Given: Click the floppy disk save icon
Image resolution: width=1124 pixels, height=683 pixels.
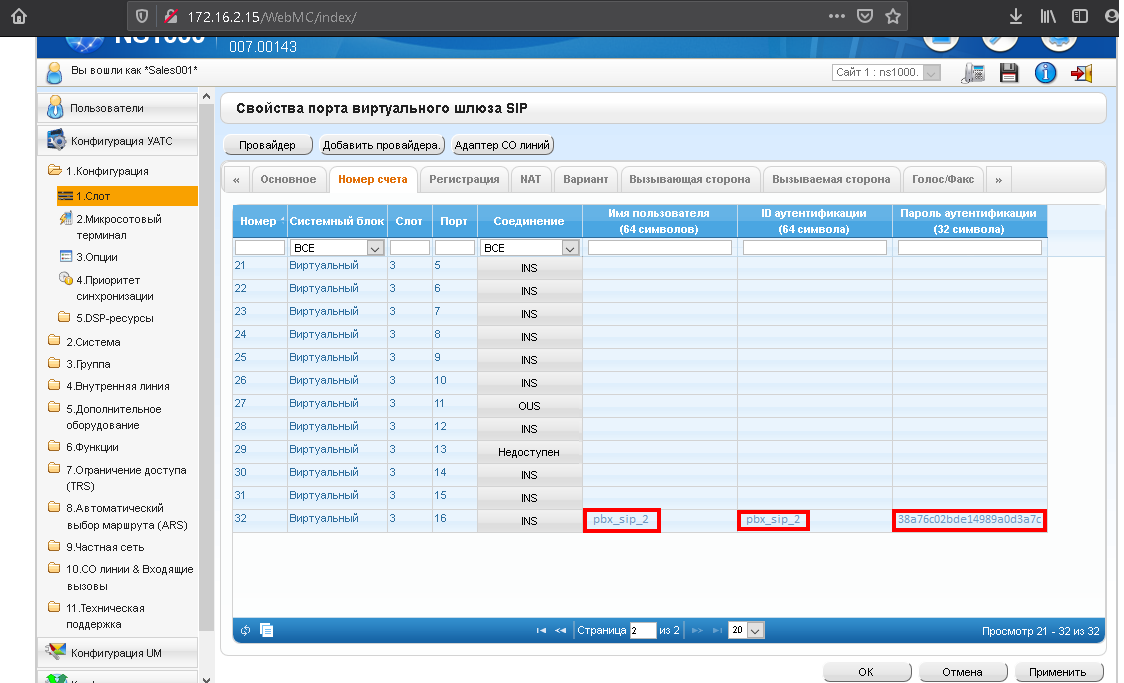Looking at the screenshot, I should (x=1009, y=73).
